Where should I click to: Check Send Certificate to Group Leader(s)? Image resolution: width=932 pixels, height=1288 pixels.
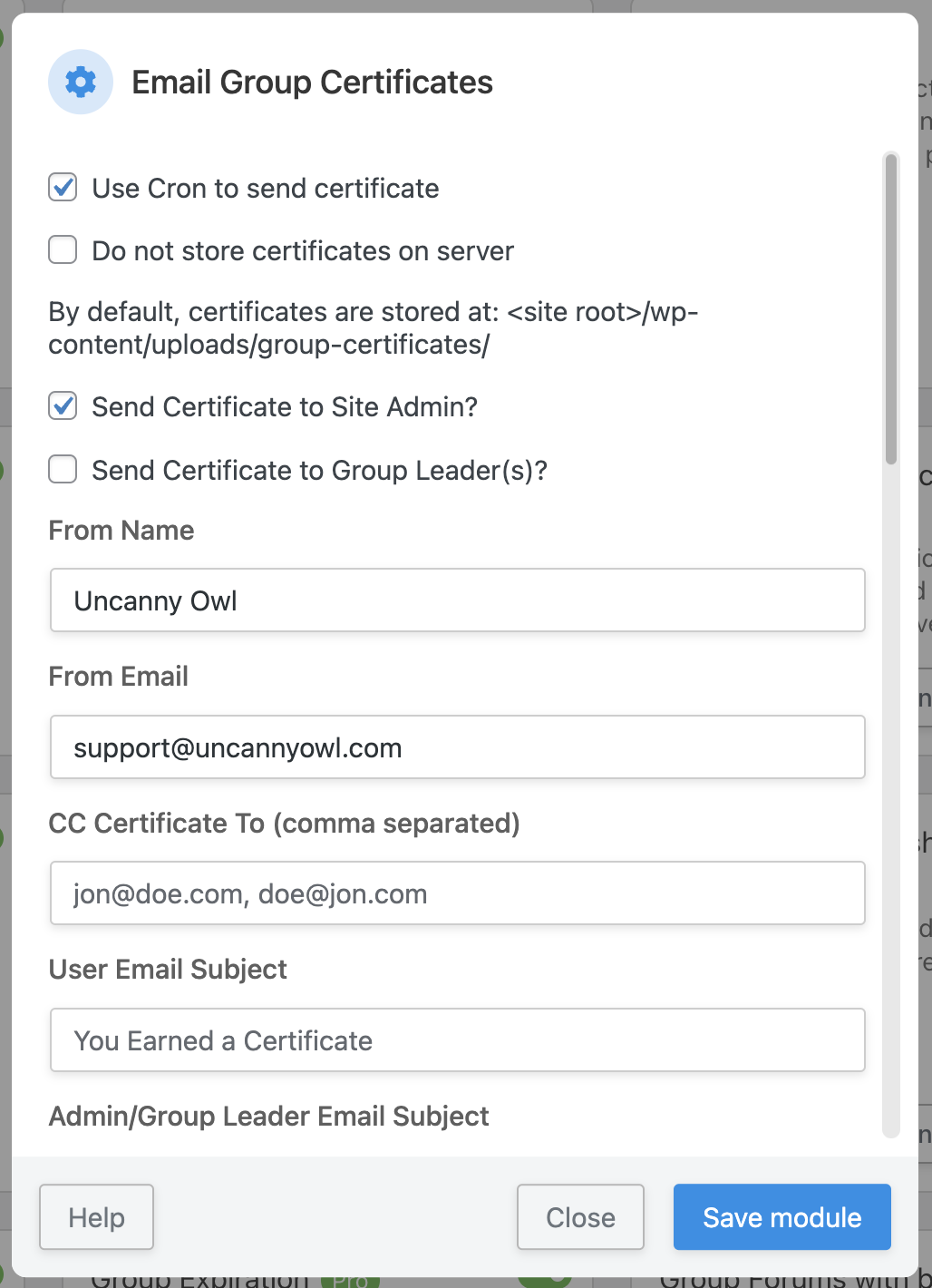point(63,470)
